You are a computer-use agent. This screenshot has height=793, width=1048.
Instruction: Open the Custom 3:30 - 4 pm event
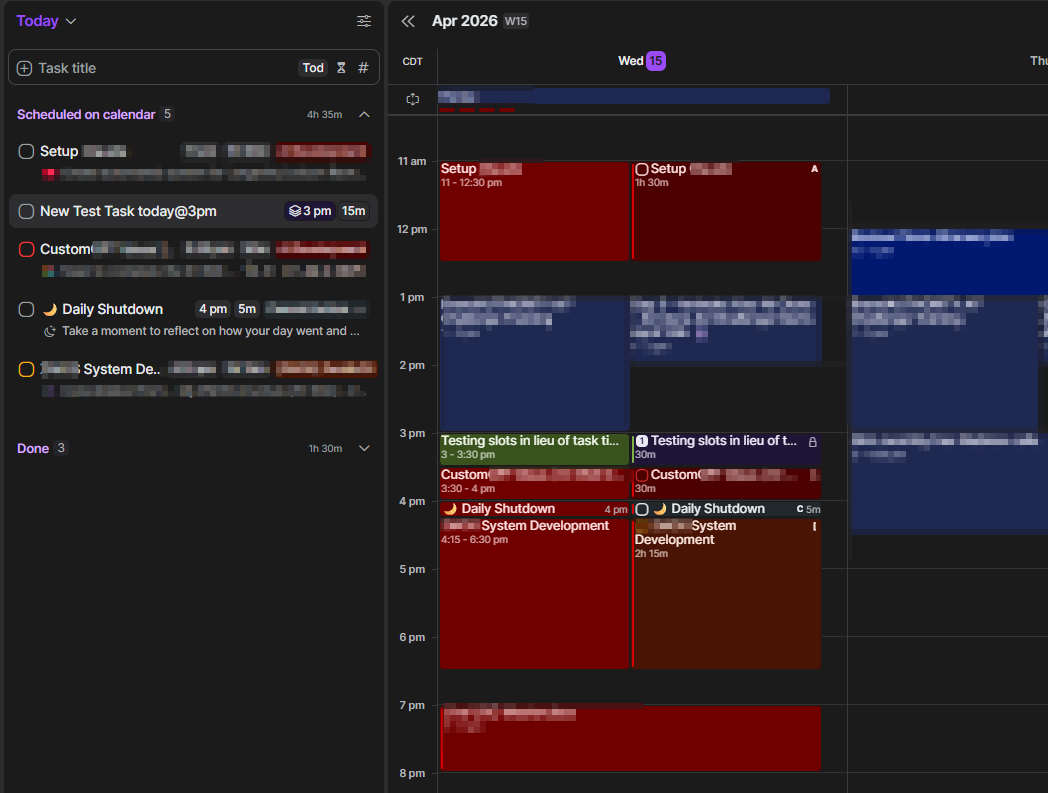coord(534,483)
